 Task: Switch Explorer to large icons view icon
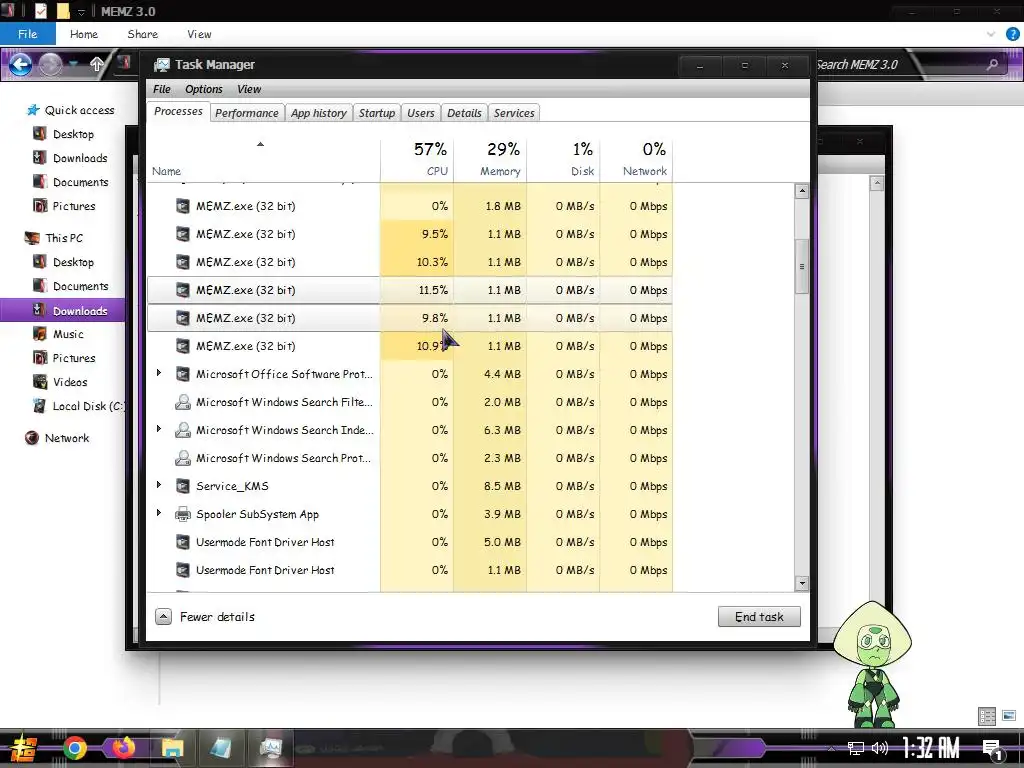(1009, 716)
